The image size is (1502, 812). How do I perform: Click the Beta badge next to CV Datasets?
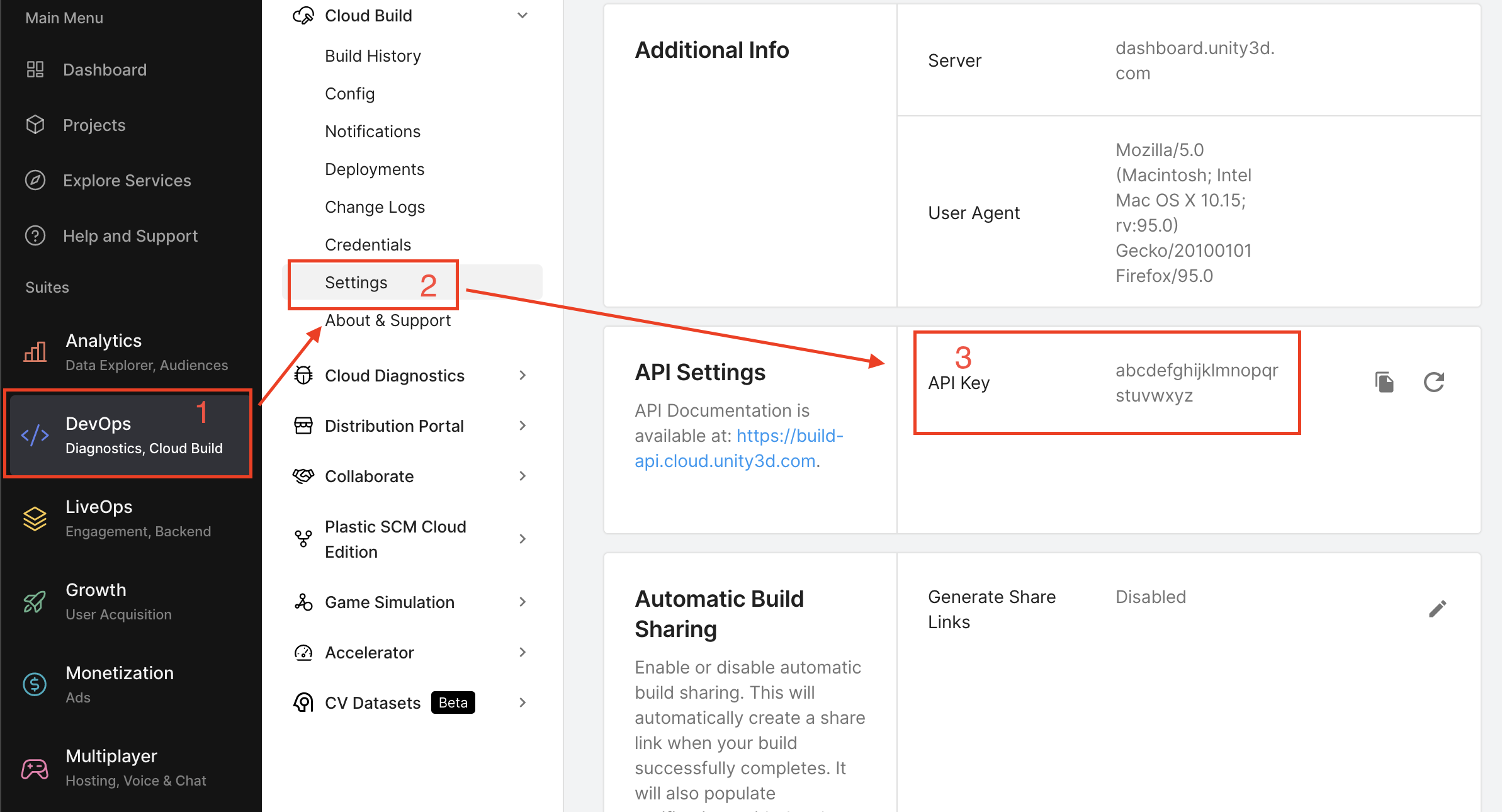pos(453,702)
